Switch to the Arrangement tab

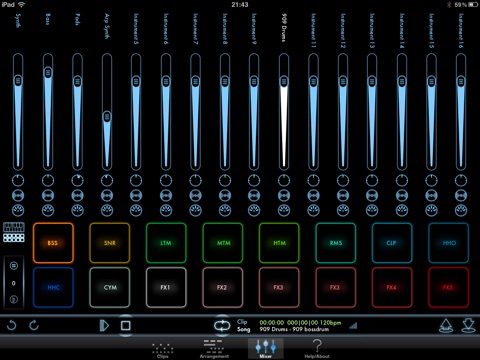tap(214, 349)
